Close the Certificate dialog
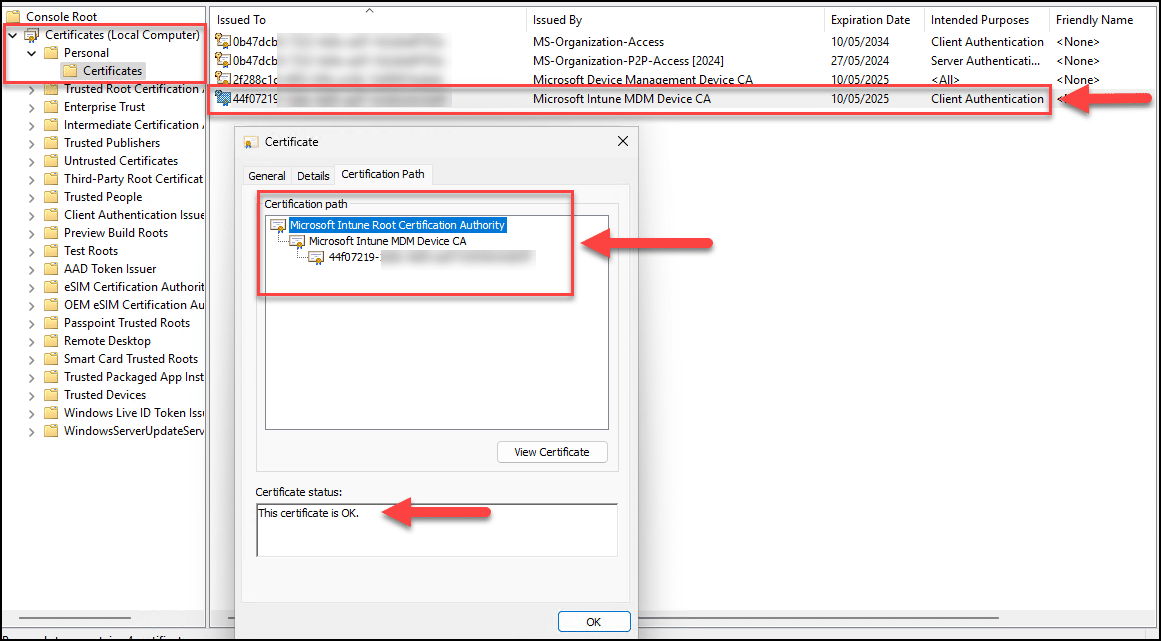The height and width of the screenshot is (641, 1161). tap(623, 141)
